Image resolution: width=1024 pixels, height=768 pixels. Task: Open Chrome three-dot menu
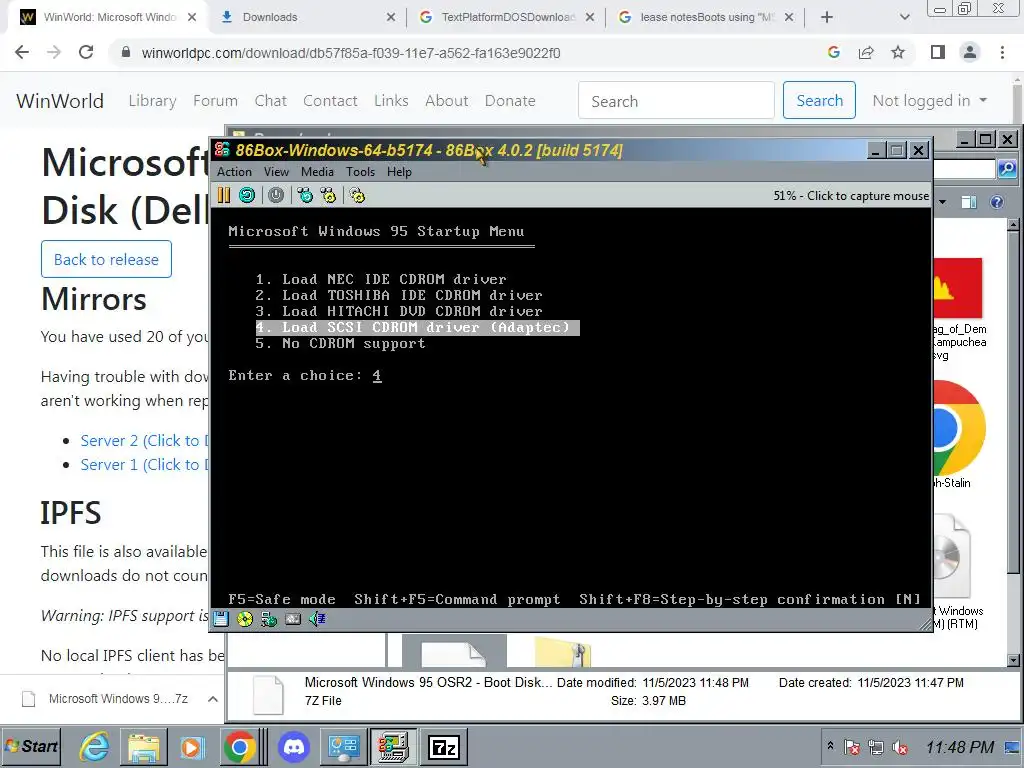[1002, 52]
